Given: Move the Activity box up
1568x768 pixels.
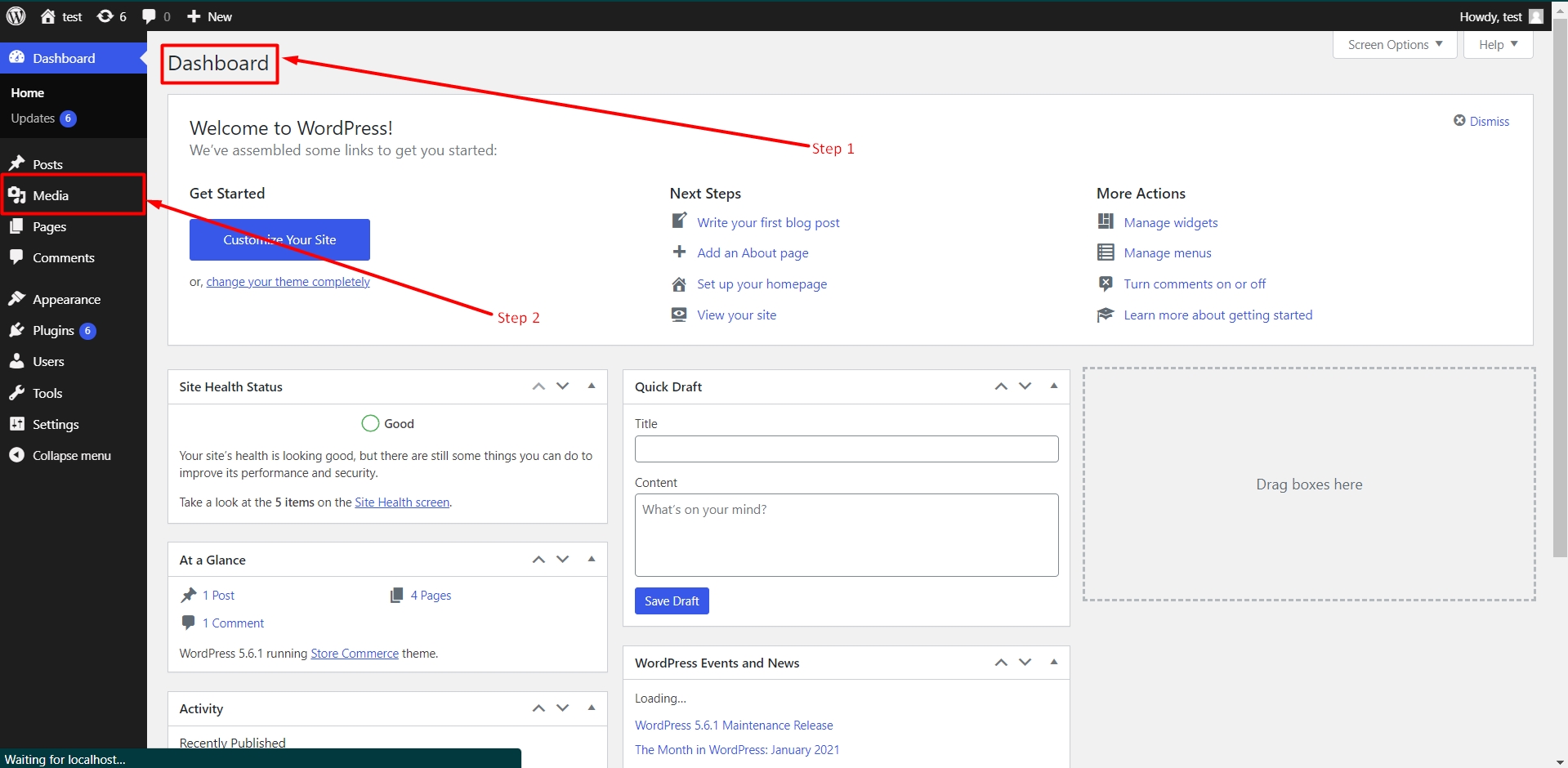Looking at the screenshot, I should [x=538, y=708].
